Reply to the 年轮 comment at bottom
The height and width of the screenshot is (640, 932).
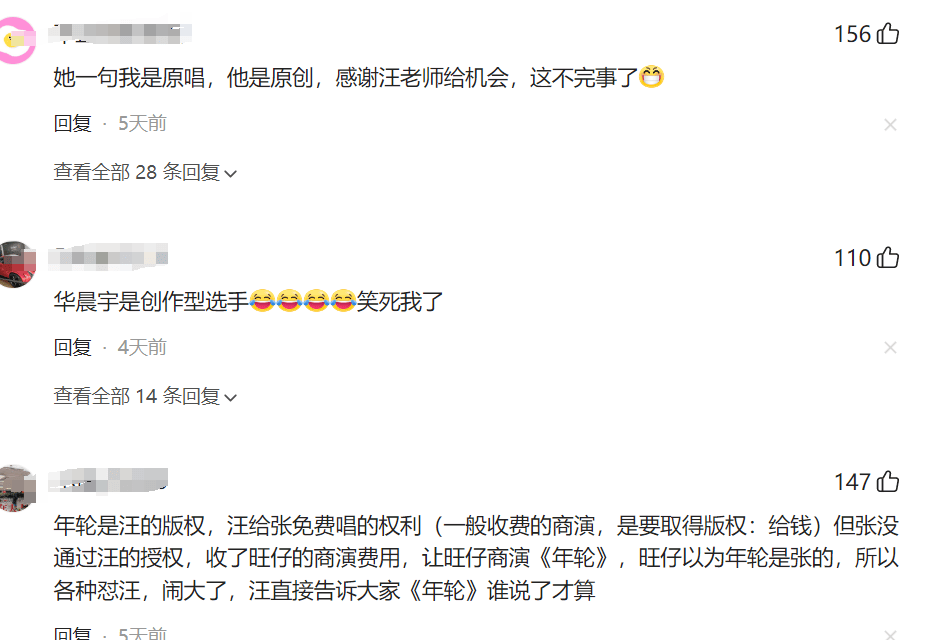73,633
